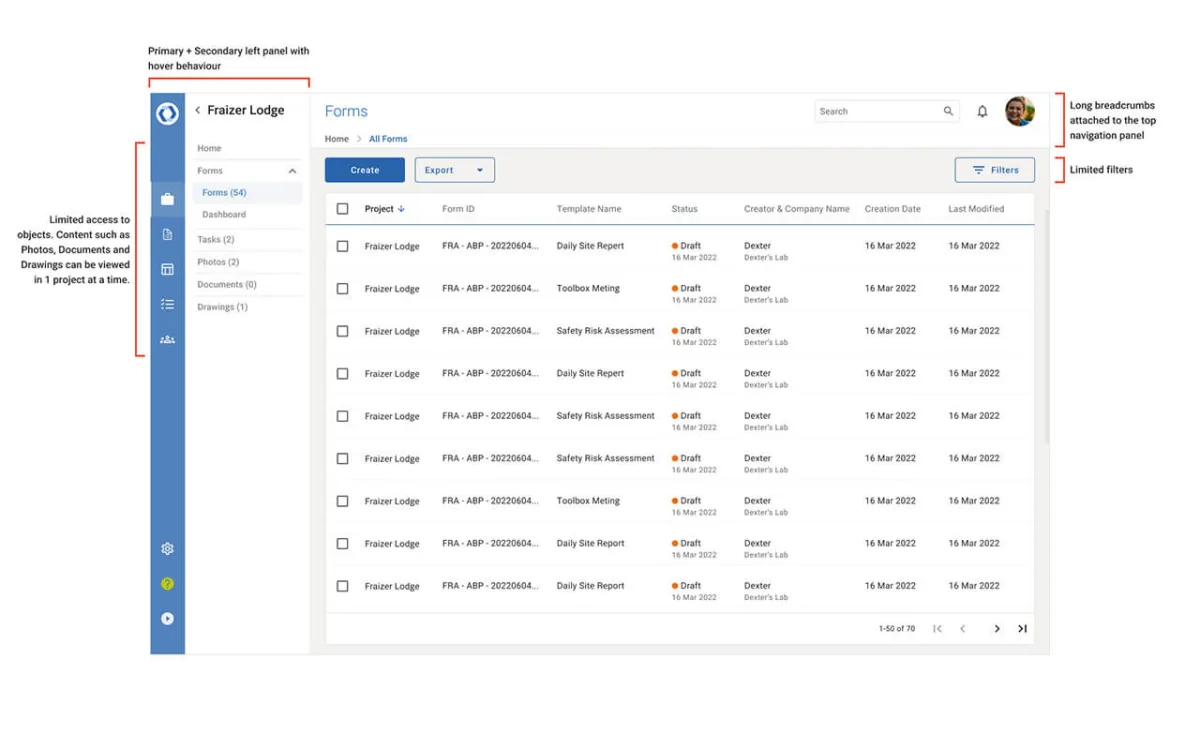Check the first Daily Site Report row
The width and height of the screenshot is (1200, 748).
click(343, 246)
